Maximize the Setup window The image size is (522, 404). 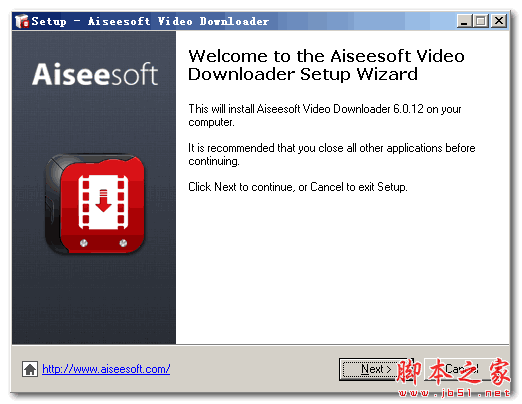coord(480,21)
